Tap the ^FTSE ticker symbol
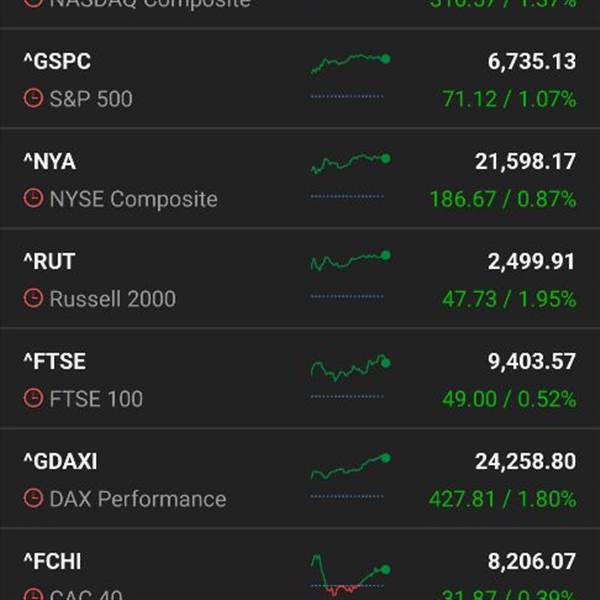 tap(55, 362)
